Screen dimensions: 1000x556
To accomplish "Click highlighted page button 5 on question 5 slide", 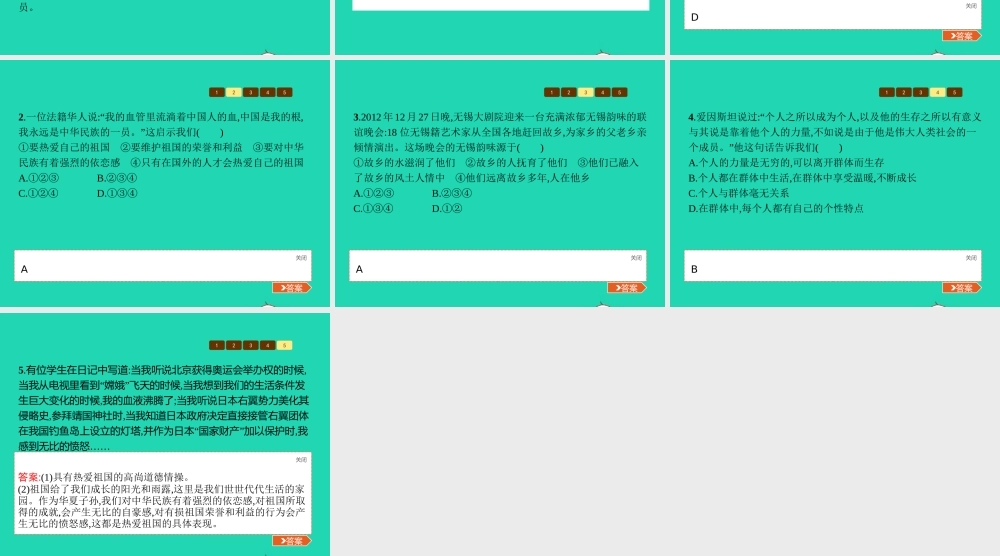I will tap(284, 346).
